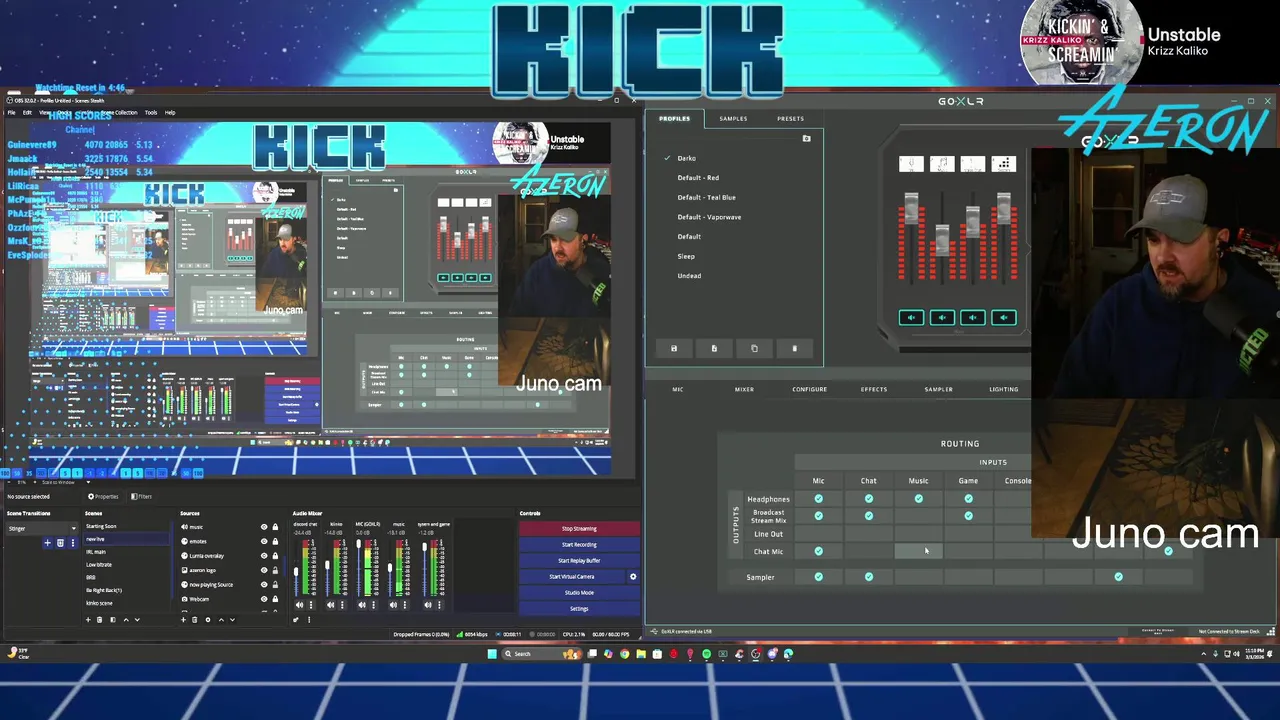Uncheck Chat to Broadcast Stream Mix routing

tap(869, 516)
